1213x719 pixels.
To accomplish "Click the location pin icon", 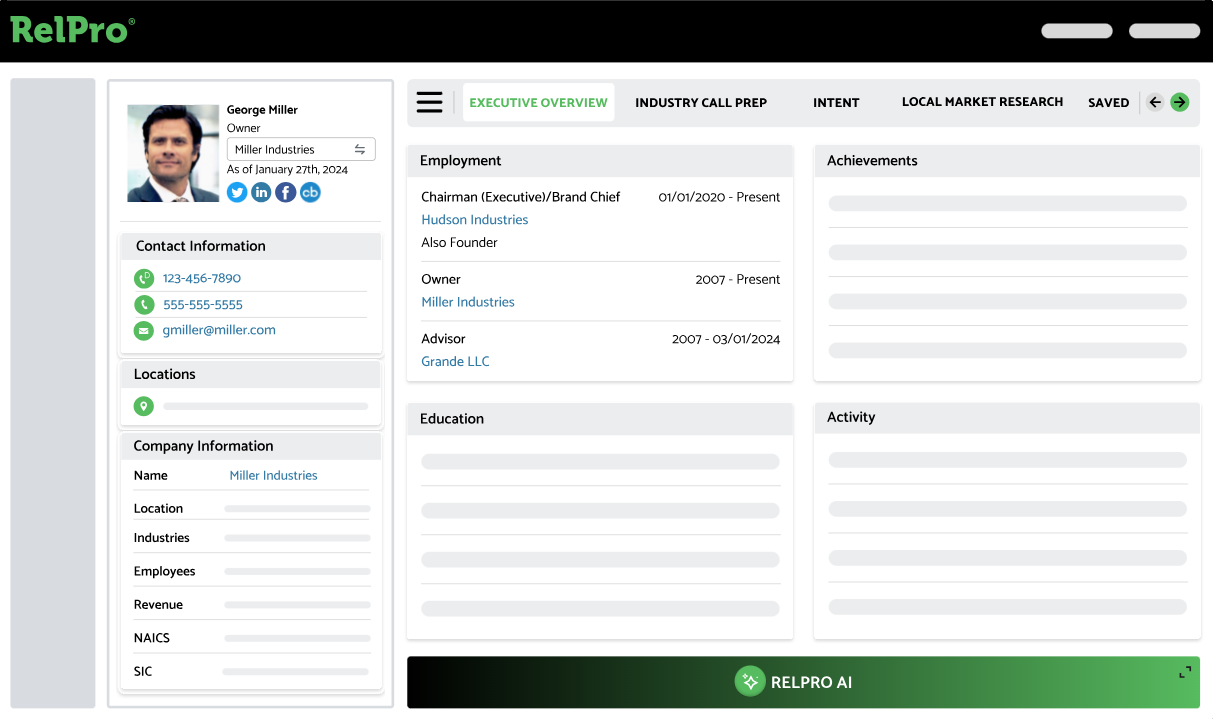I will pos(144,406).
